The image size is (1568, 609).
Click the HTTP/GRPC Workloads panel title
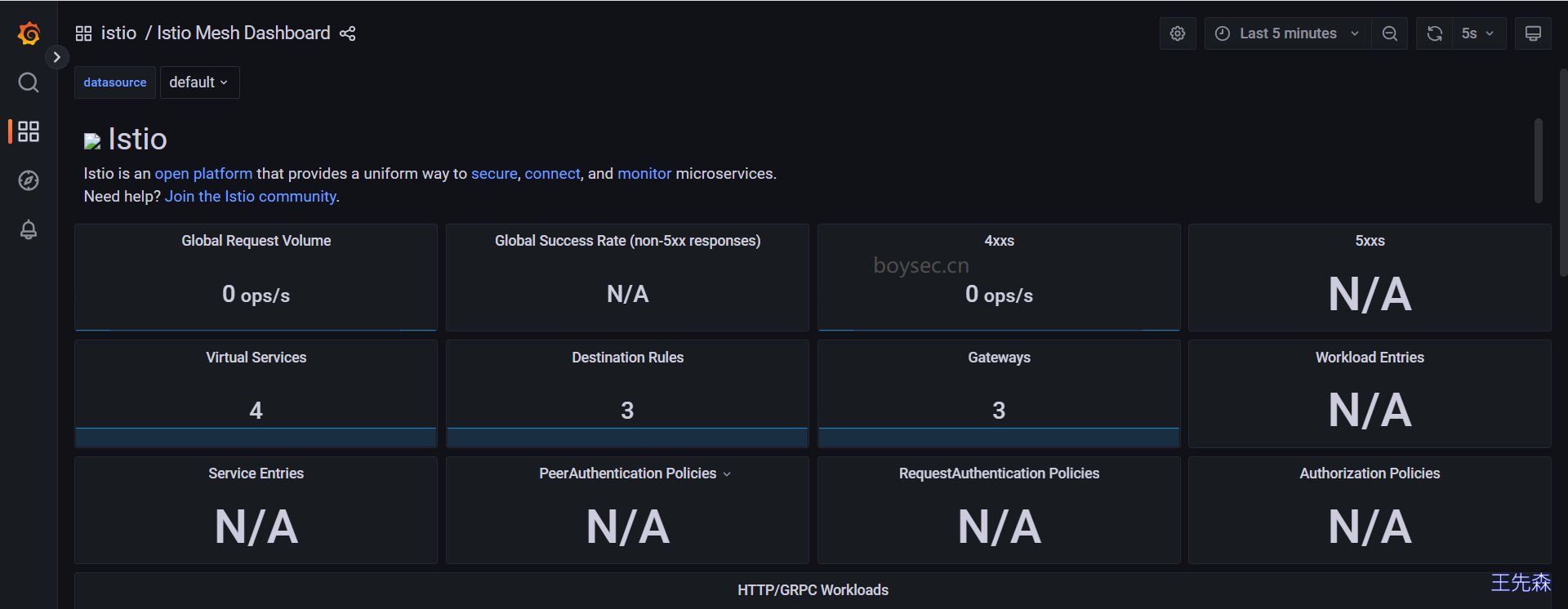(813, 590)
